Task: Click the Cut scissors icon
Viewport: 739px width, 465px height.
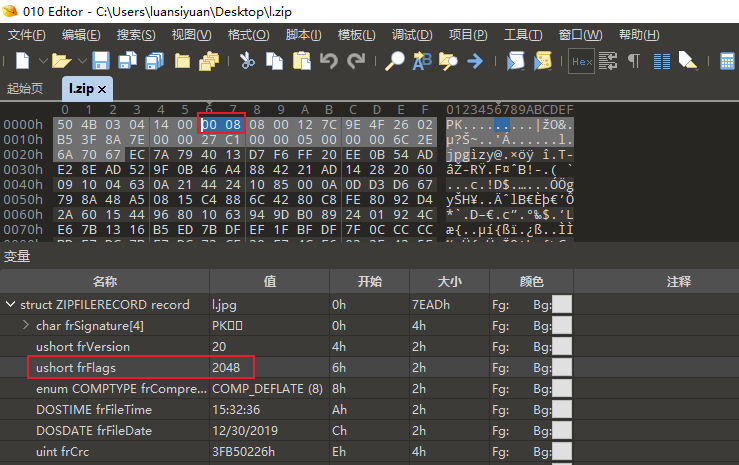Action: (247, 61)
